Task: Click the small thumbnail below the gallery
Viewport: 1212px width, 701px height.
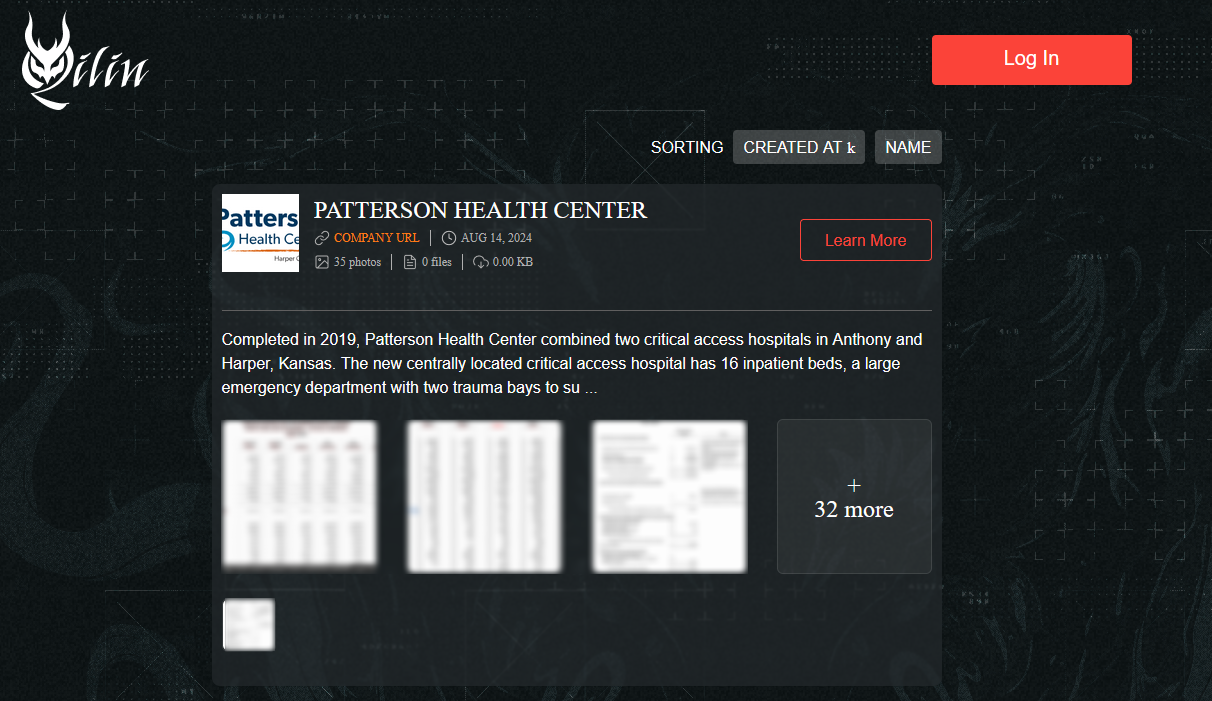Action: (248, 624)
